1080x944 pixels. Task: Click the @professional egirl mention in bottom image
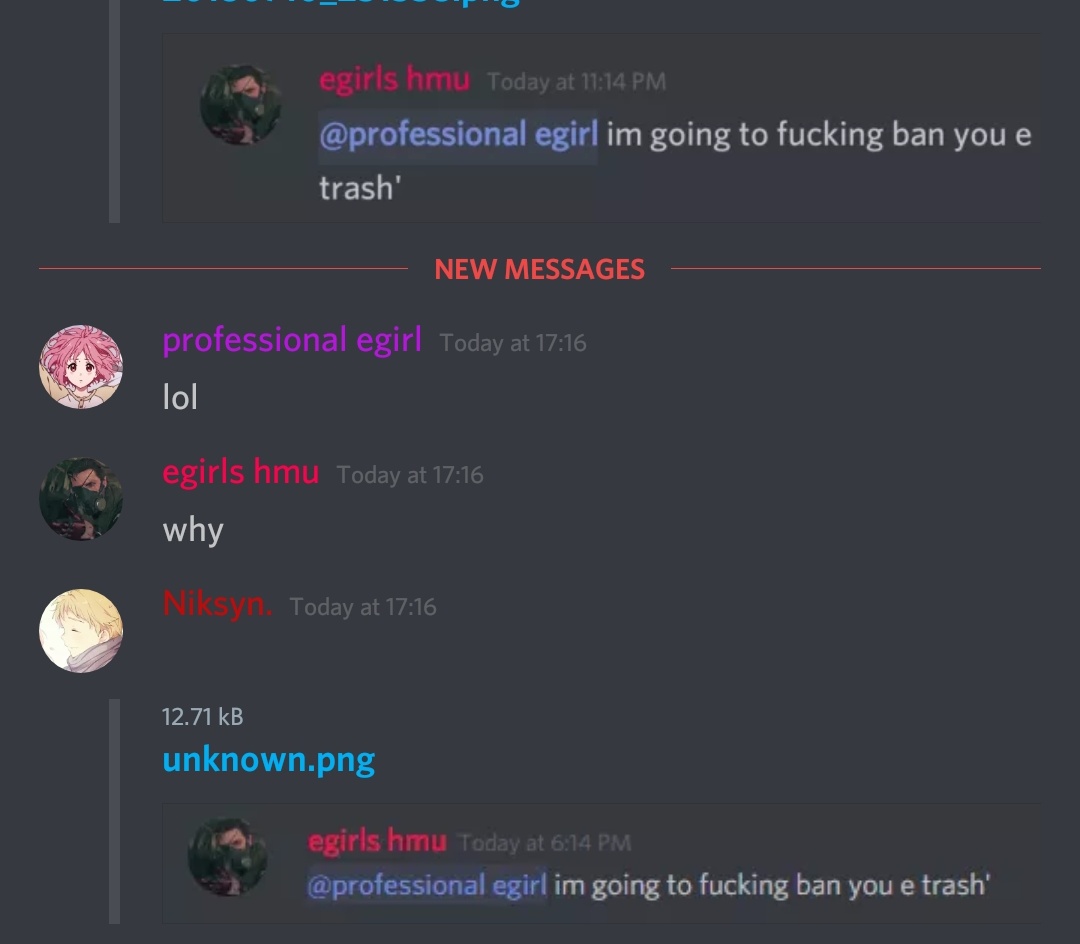[427, 885]
